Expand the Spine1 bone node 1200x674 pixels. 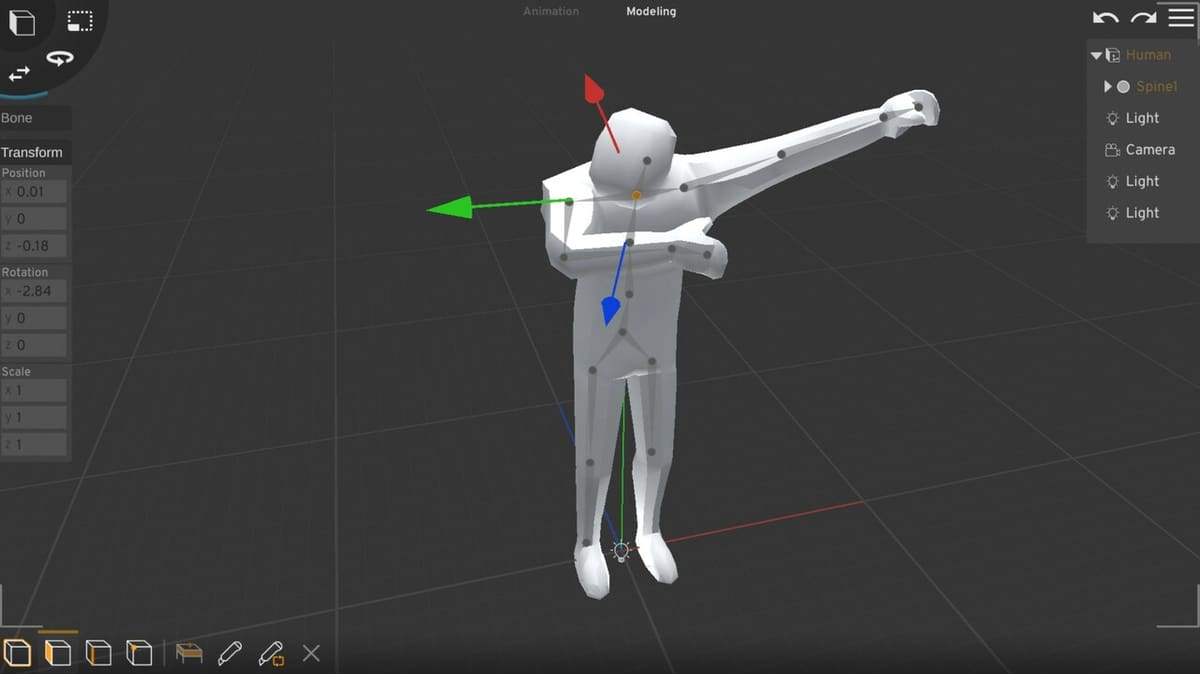(1108, 87)
